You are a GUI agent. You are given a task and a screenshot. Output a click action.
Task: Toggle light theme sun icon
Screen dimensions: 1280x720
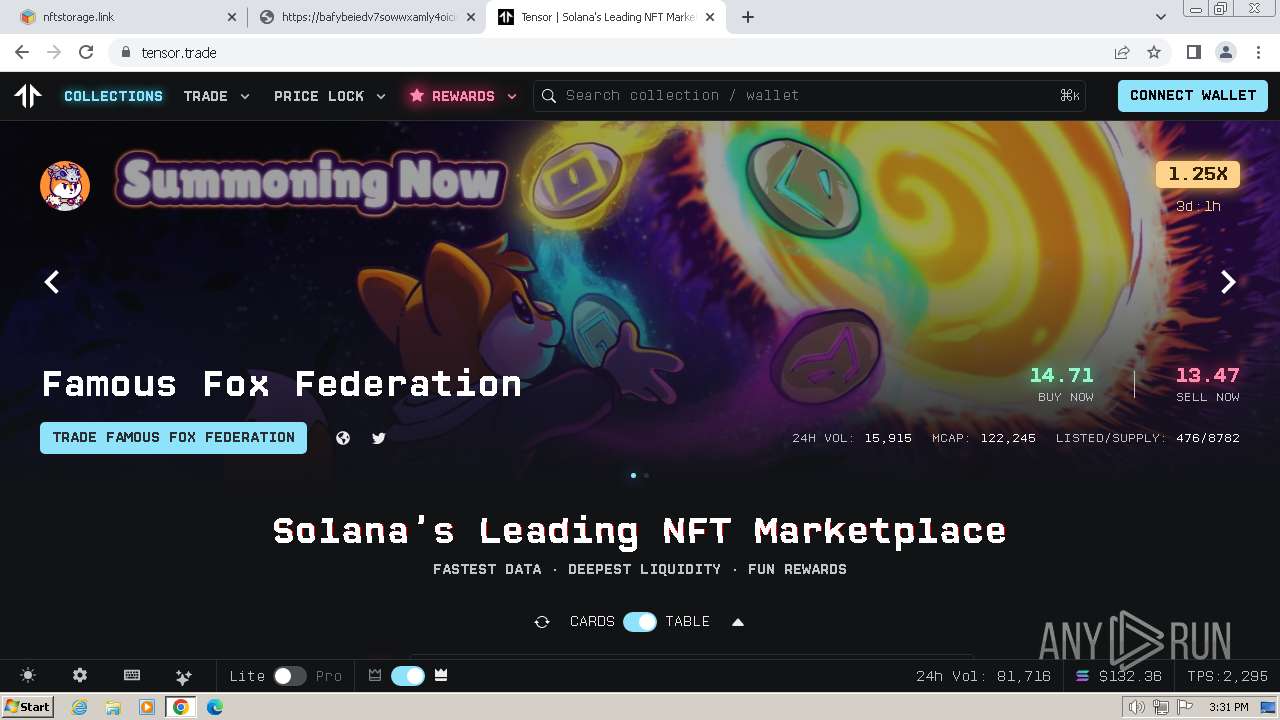pos(28,676)
